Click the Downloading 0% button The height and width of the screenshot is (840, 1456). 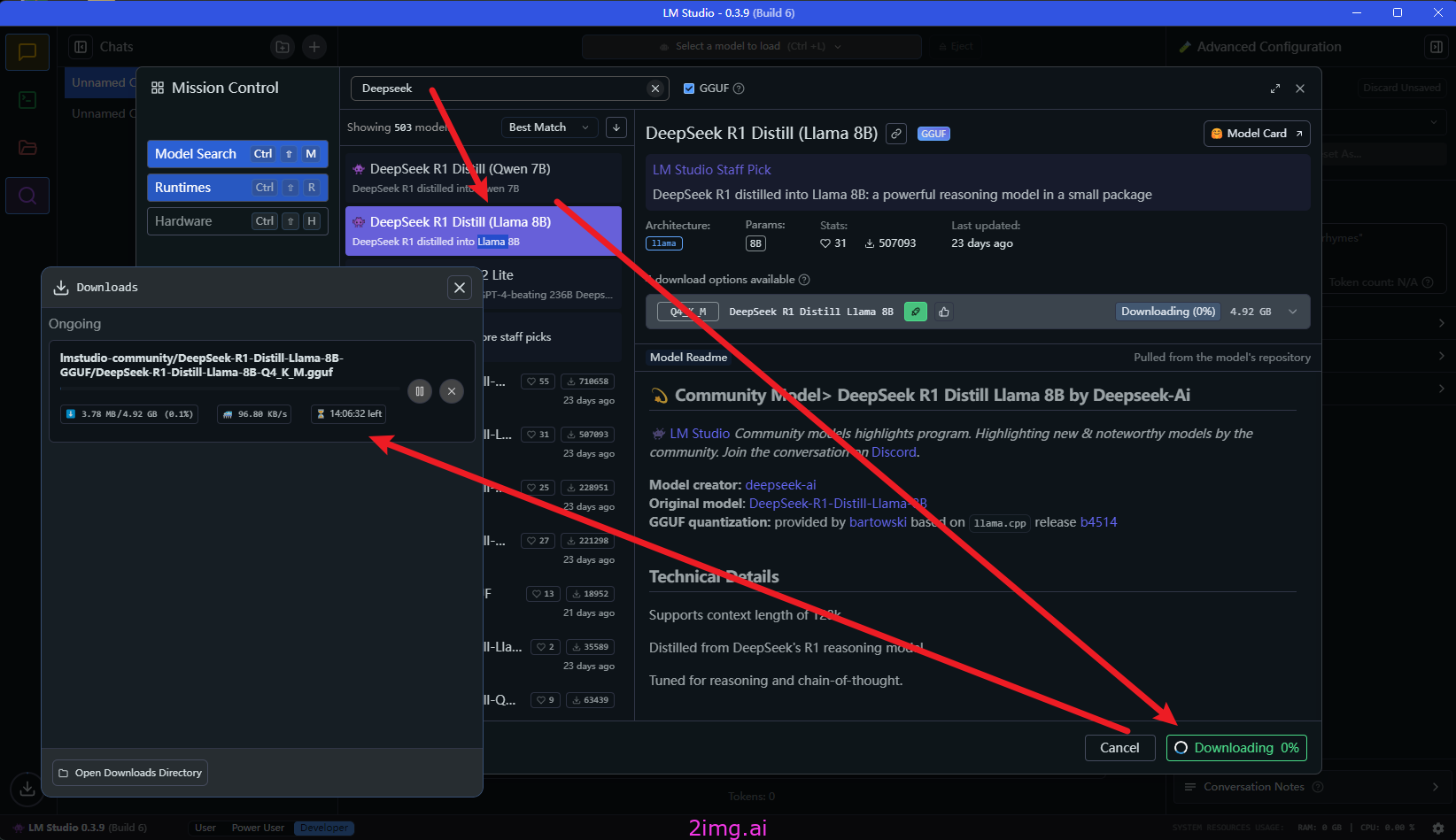[1236, 748]
